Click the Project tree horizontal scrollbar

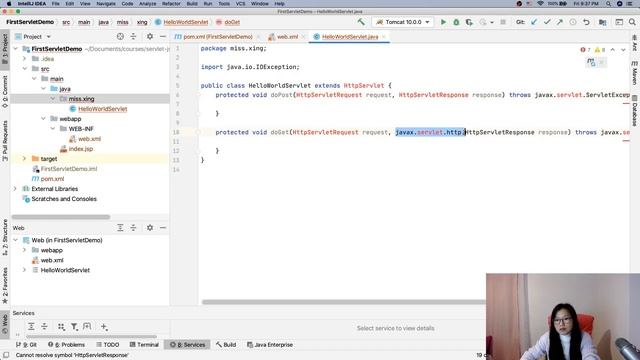pos(61,217)
